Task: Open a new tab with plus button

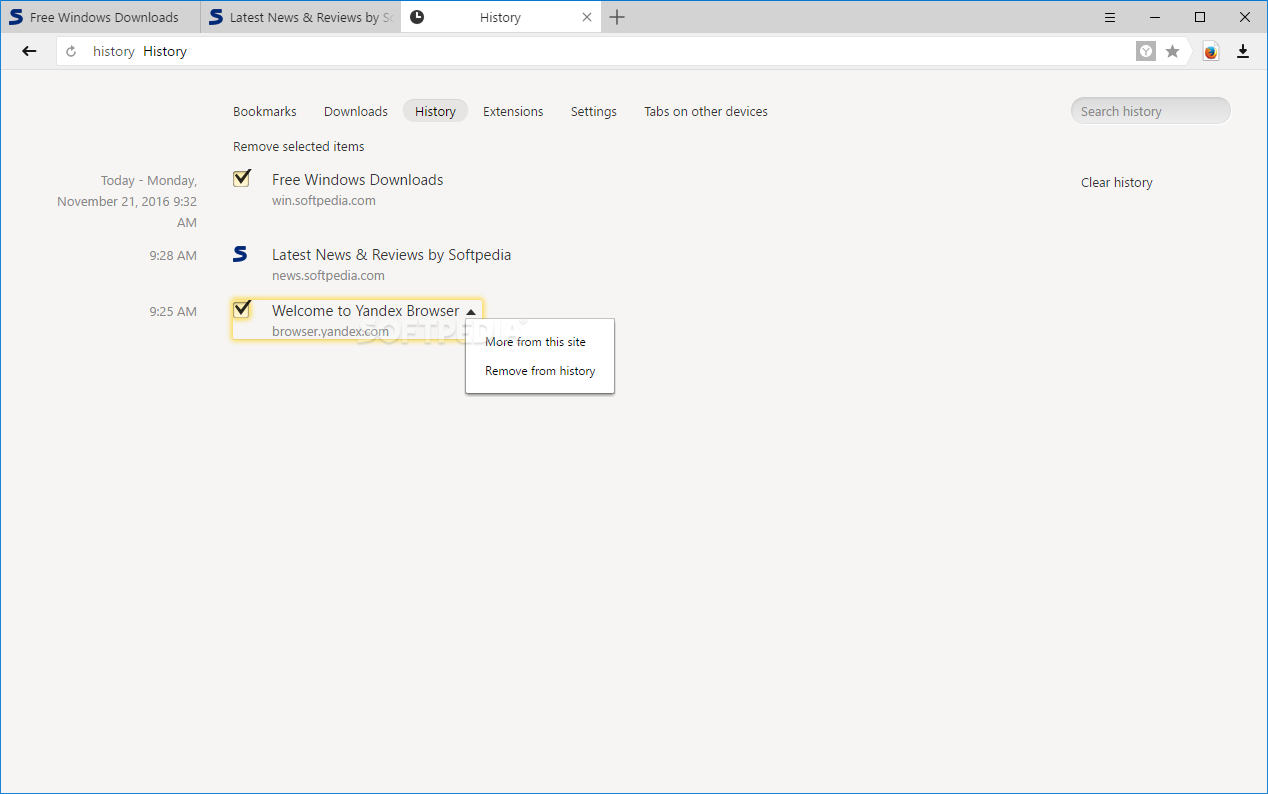Action: click(617, 17)
